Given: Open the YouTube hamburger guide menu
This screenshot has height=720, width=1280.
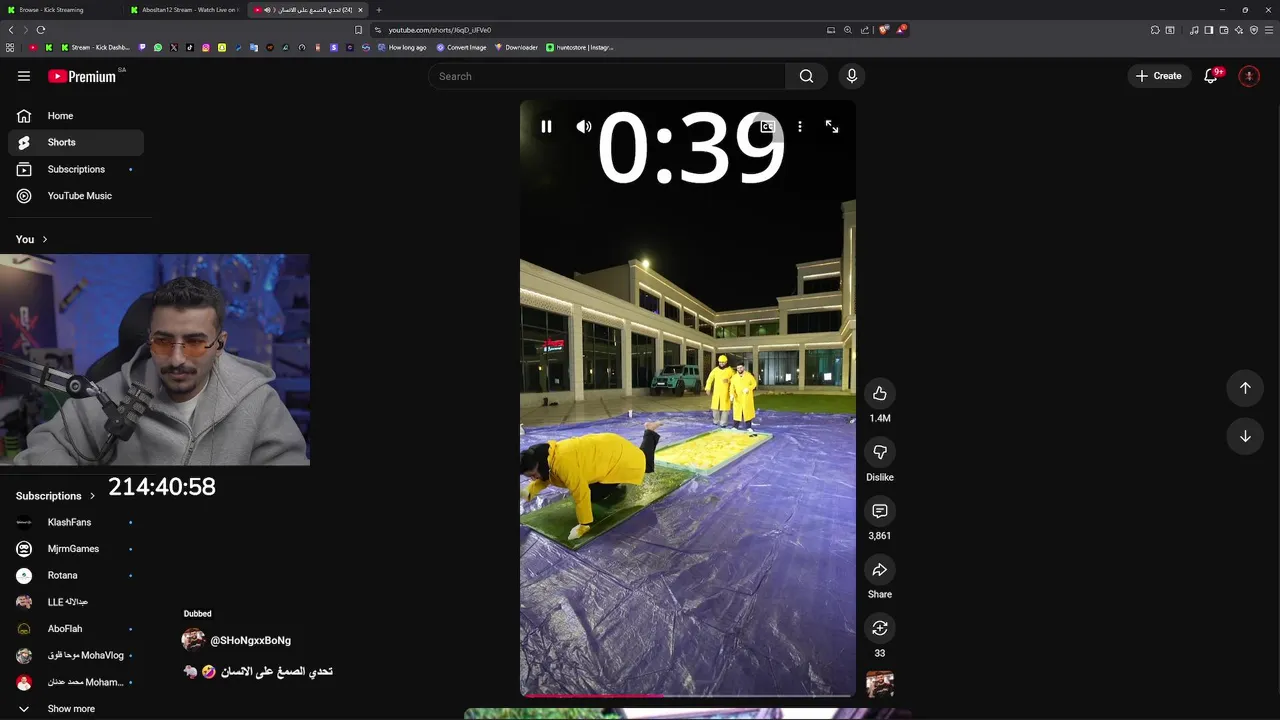Looking at the screenshot, I should point(24,76).
